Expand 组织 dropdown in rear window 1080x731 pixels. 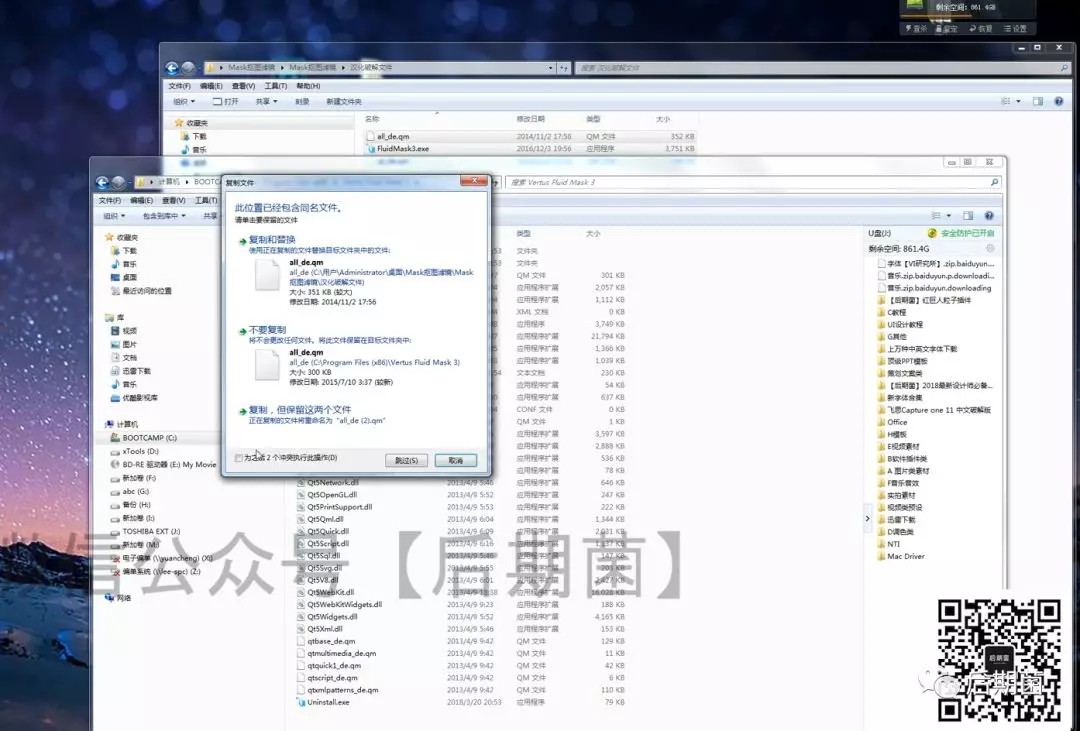[x=184, y=101]
